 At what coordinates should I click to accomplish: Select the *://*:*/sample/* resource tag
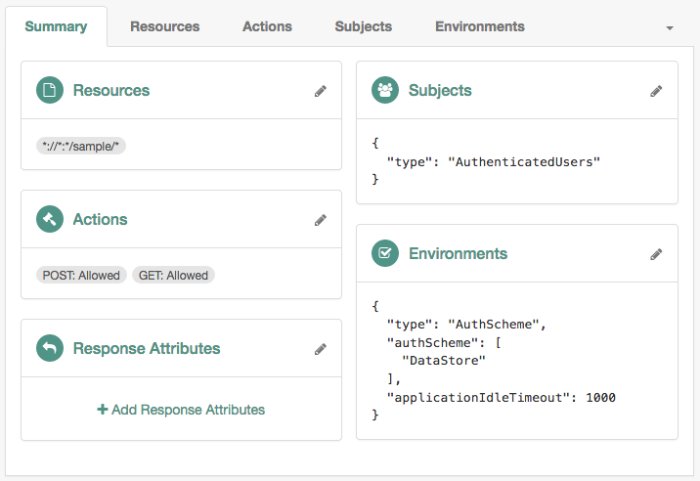[81, 146]
